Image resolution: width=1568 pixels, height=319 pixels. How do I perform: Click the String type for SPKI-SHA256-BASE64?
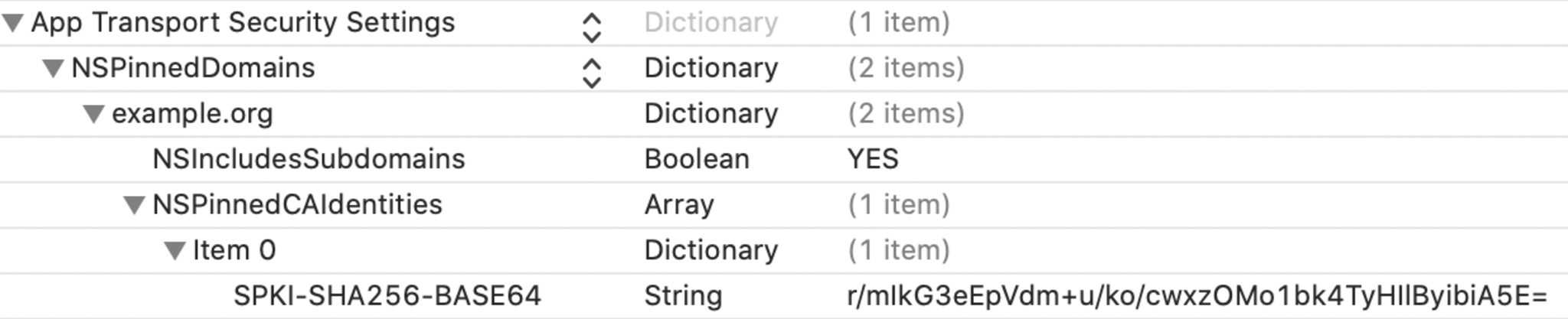[x=683, y=296]
